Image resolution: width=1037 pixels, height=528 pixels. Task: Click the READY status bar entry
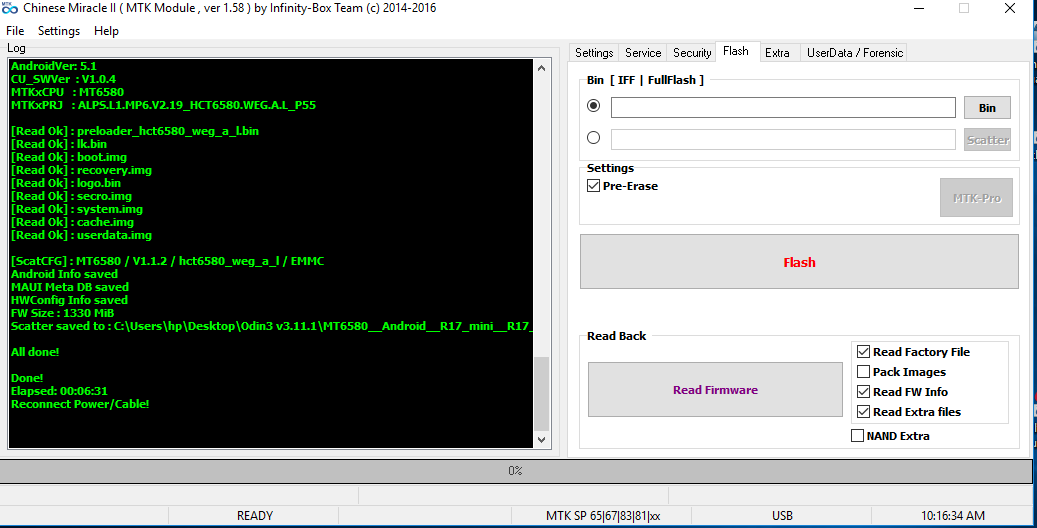coord(255,515)
